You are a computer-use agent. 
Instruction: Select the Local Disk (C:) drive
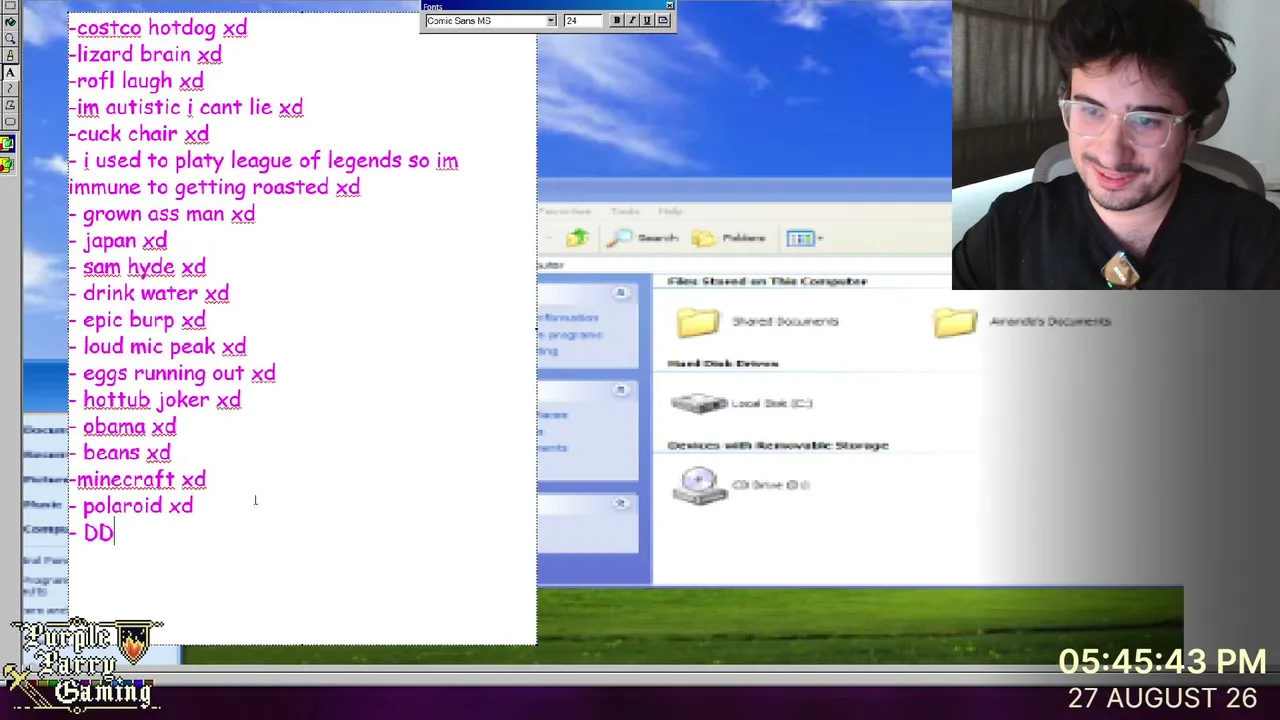pyautogui.click(x=741, y=403)
